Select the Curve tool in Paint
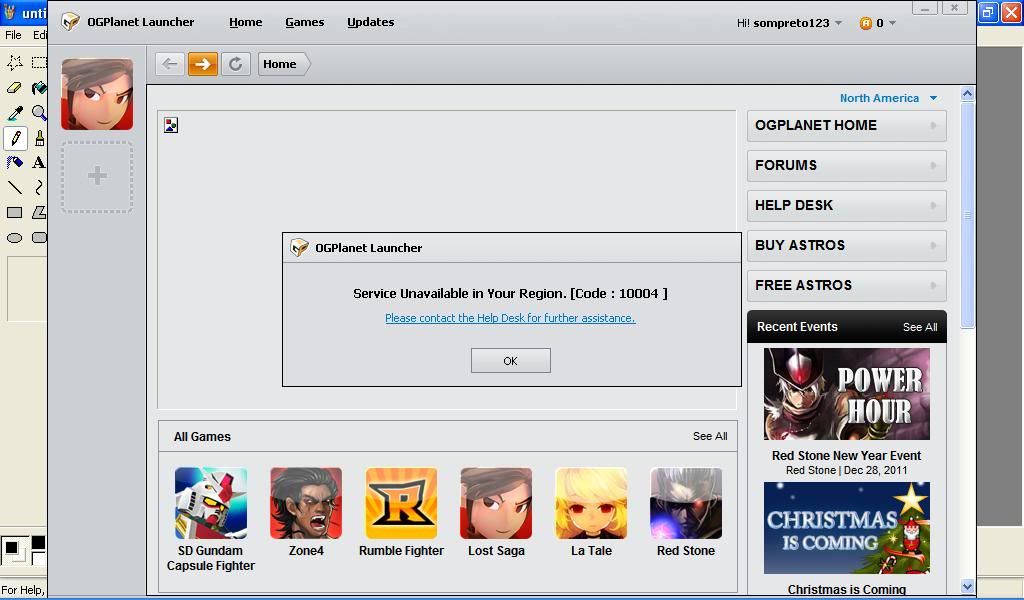This screenshot has height=600, width=1024. [39, 188]
